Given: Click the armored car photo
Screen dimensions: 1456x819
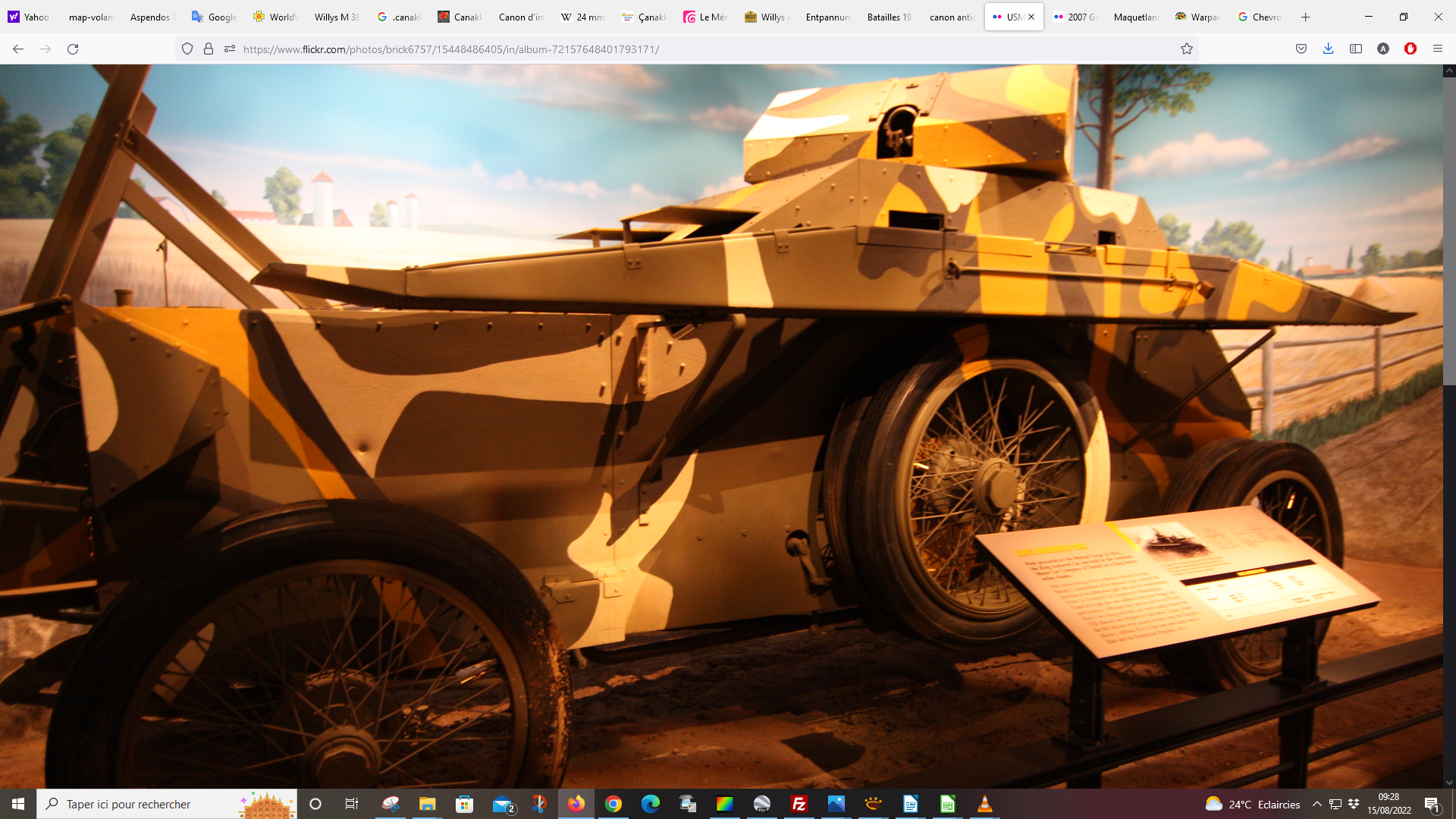Looking at the screenshot, I should 720,426.
